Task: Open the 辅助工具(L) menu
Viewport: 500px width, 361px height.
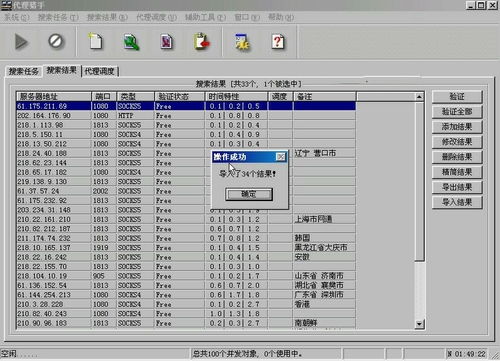Action: 205,17
